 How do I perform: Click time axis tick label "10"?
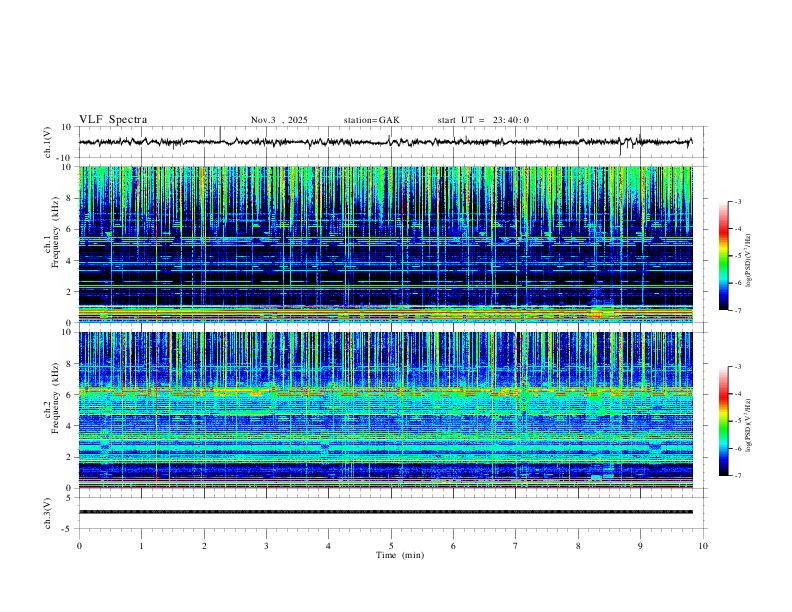click(x=703, y=546)
